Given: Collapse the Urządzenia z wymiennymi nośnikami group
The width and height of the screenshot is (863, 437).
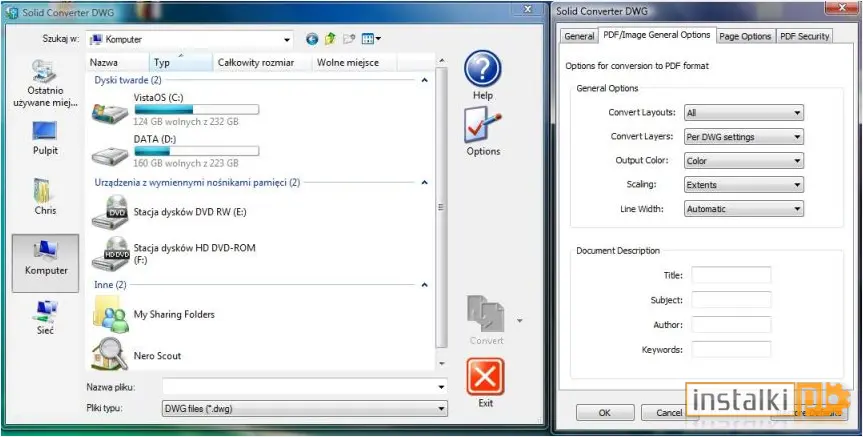Looking at the screenshot, I should coord(424,182).
